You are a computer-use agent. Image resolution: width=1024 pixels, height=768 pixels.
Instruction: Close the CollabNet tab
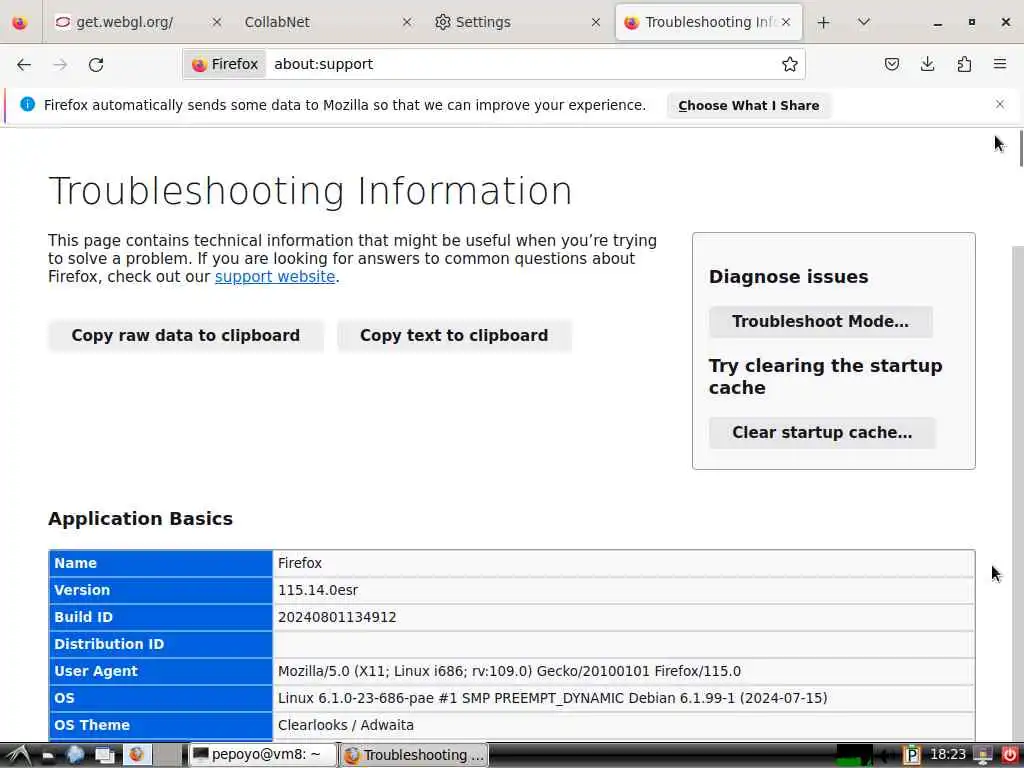tap(407, 22)
